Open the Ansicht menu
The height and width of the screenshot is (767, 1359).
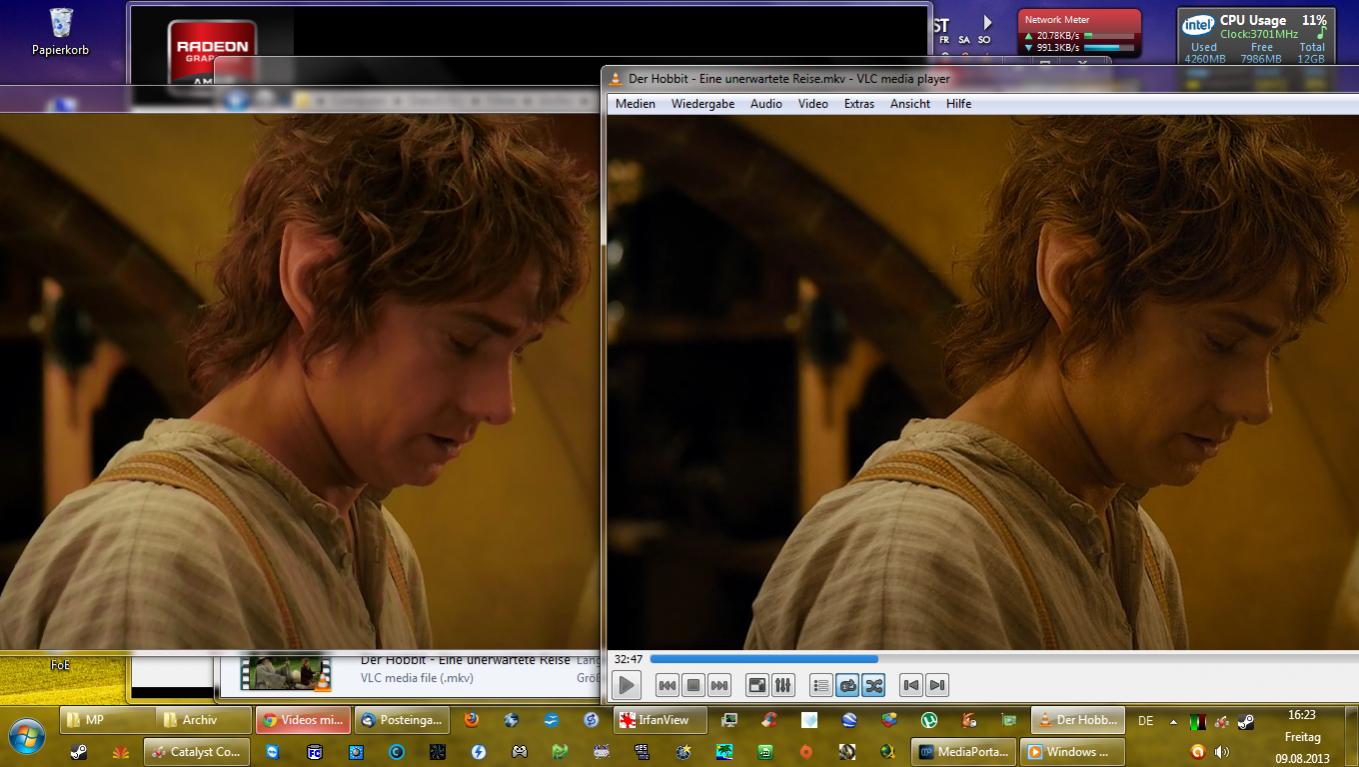910,104
